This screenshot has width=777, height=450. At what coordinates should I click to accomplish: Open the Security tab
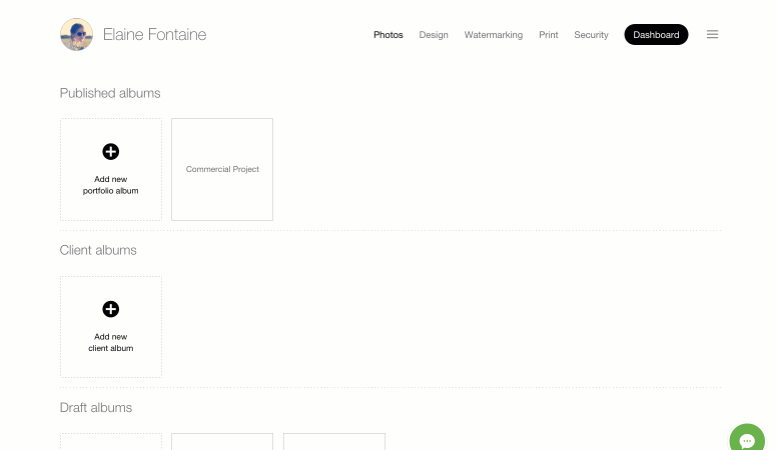coord(591,35)
